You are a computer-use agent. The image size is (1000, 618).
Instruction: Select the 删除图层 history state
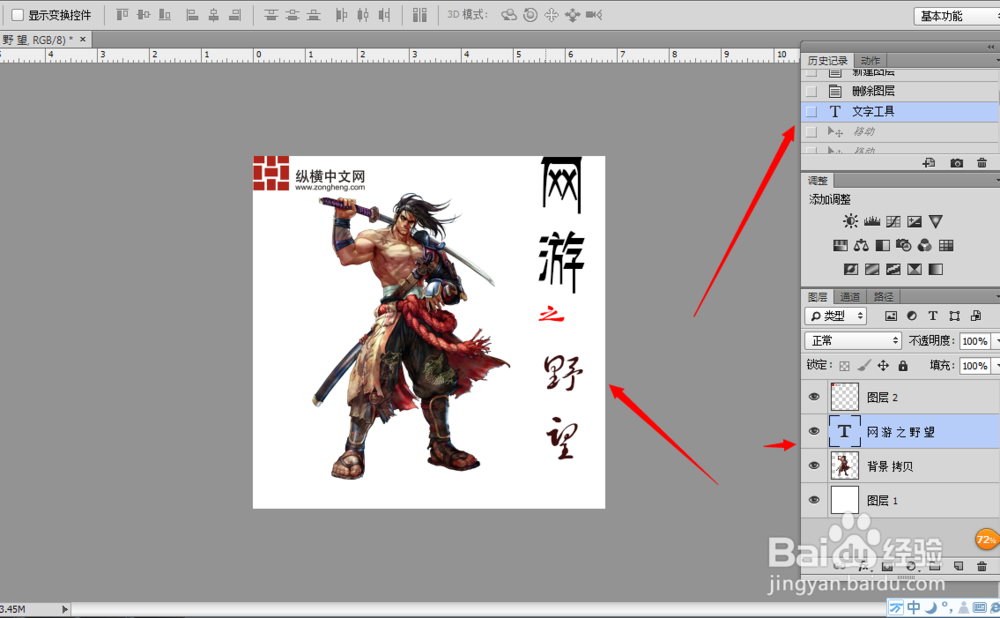(x=900, y=91)
